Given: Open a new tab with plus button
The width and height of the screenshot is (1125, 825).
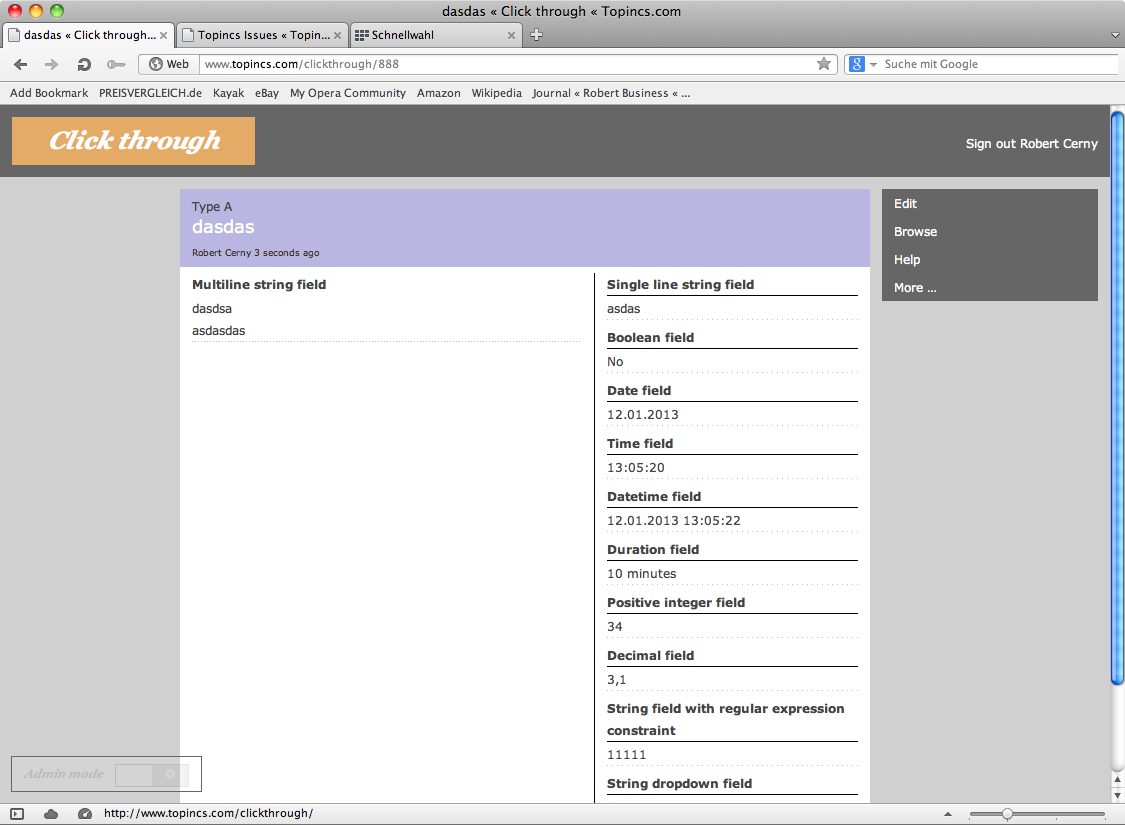Looking at the screenshot, I should point(537,35).
